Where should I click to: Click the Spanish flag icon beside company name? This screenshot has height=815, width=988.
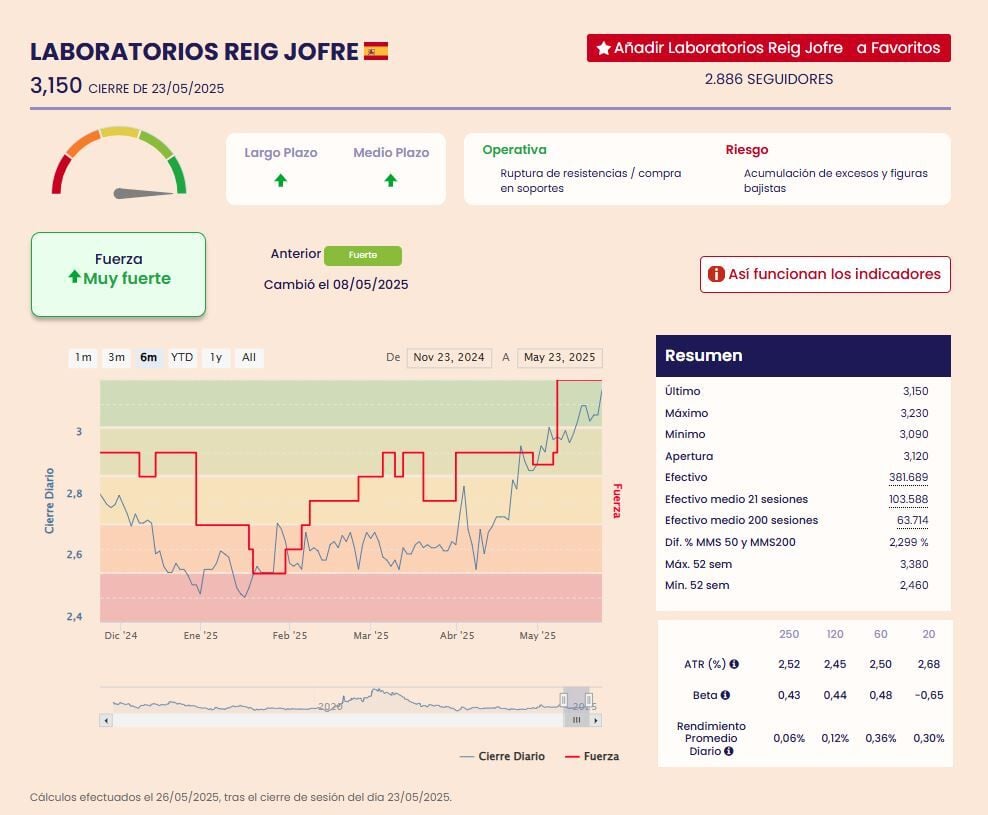click(x=376, y=51)
